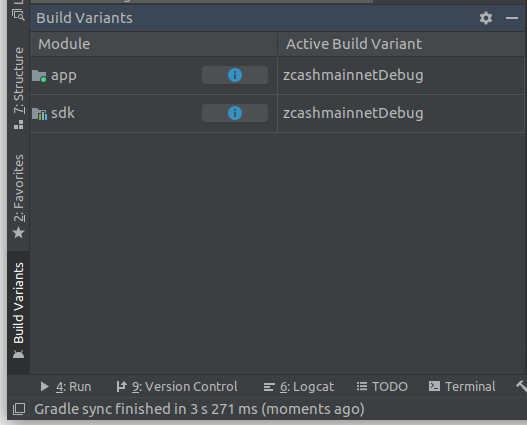Show the Logcat tool window
527x425 pixels.
point(298,387)
